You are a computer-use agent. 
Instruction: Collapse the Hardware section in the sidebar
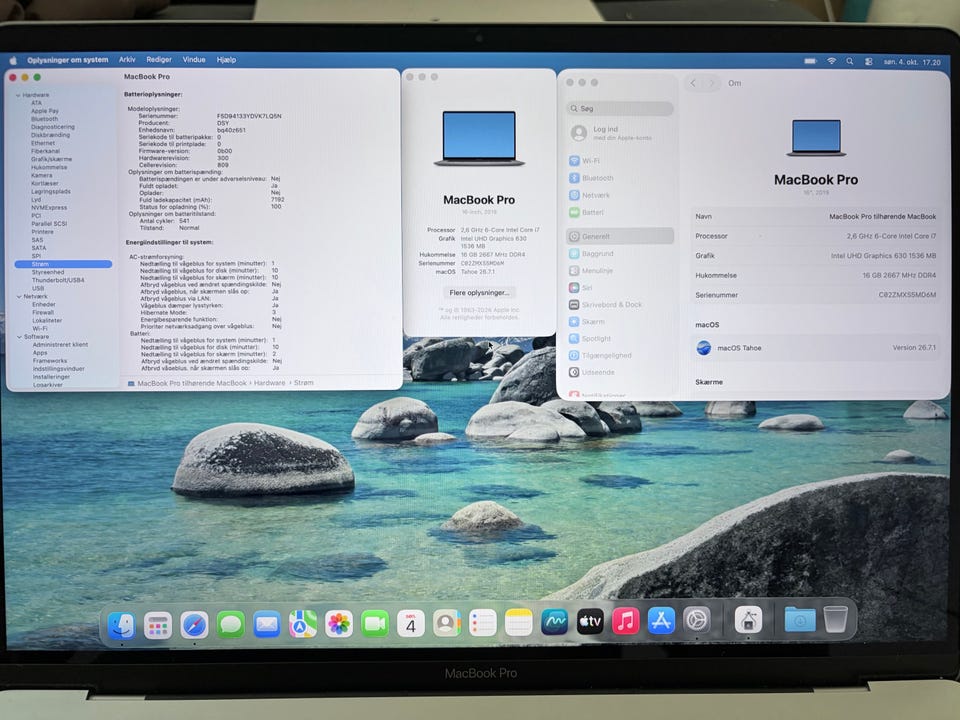(x=18, y=96)
